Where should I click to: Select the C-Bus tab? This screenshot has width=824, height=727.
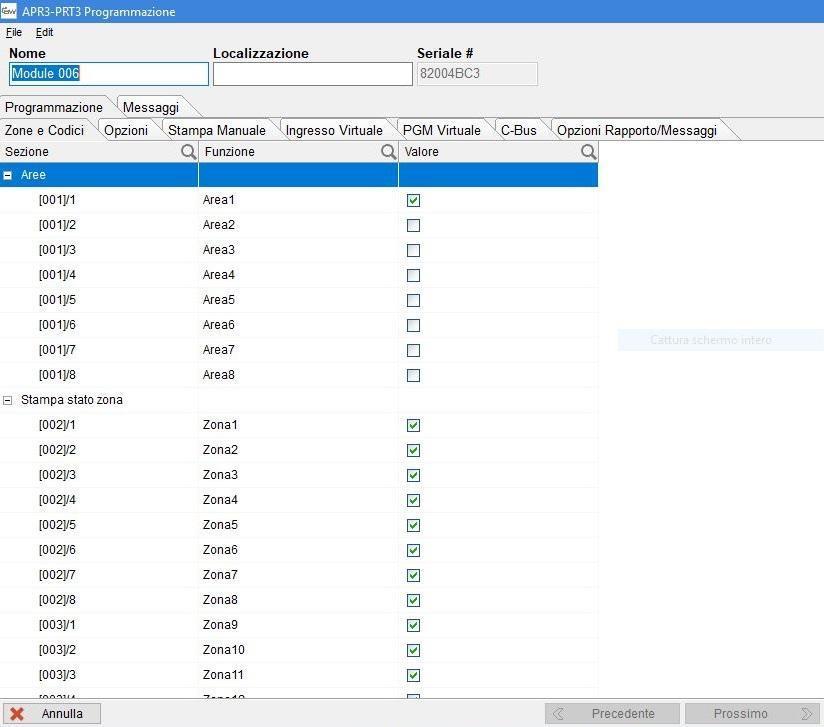[519, 130]
